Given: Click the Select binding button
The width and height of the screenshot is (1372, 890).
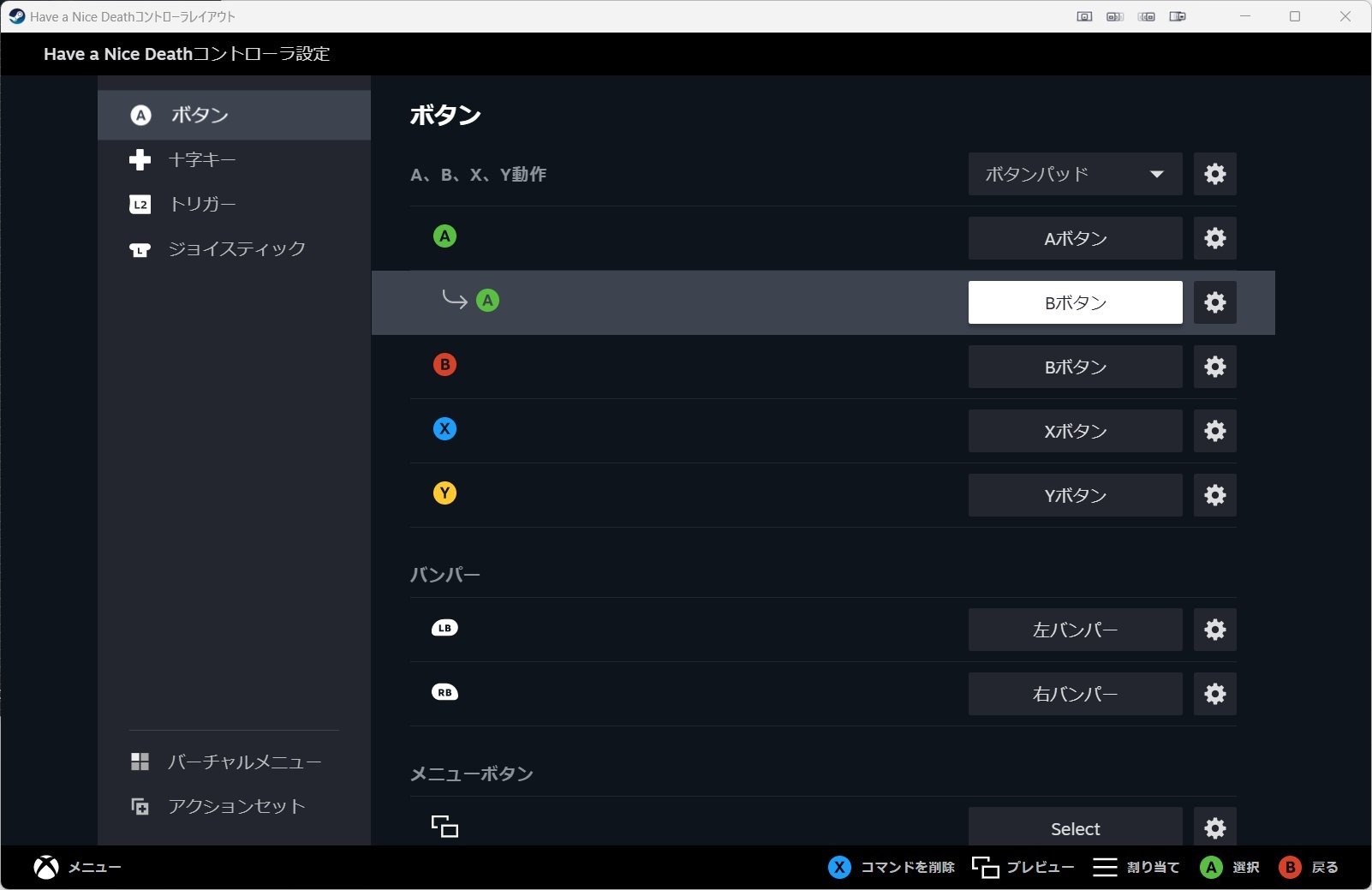Looking at the screenshot, I should pyautogui.click(x=1075, y=827).
